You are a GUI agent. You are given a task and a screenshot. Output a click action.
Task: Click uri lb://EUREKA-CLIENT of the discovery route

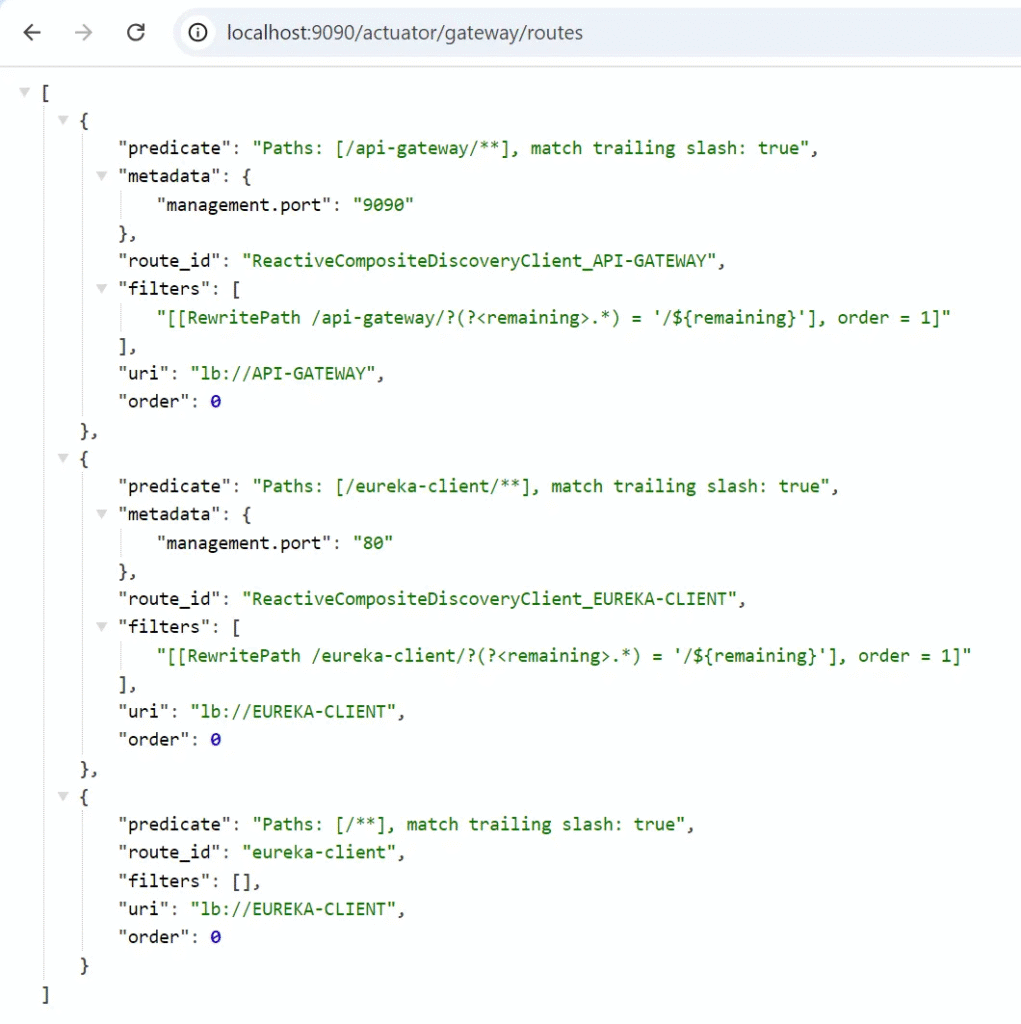coord(293,712)
